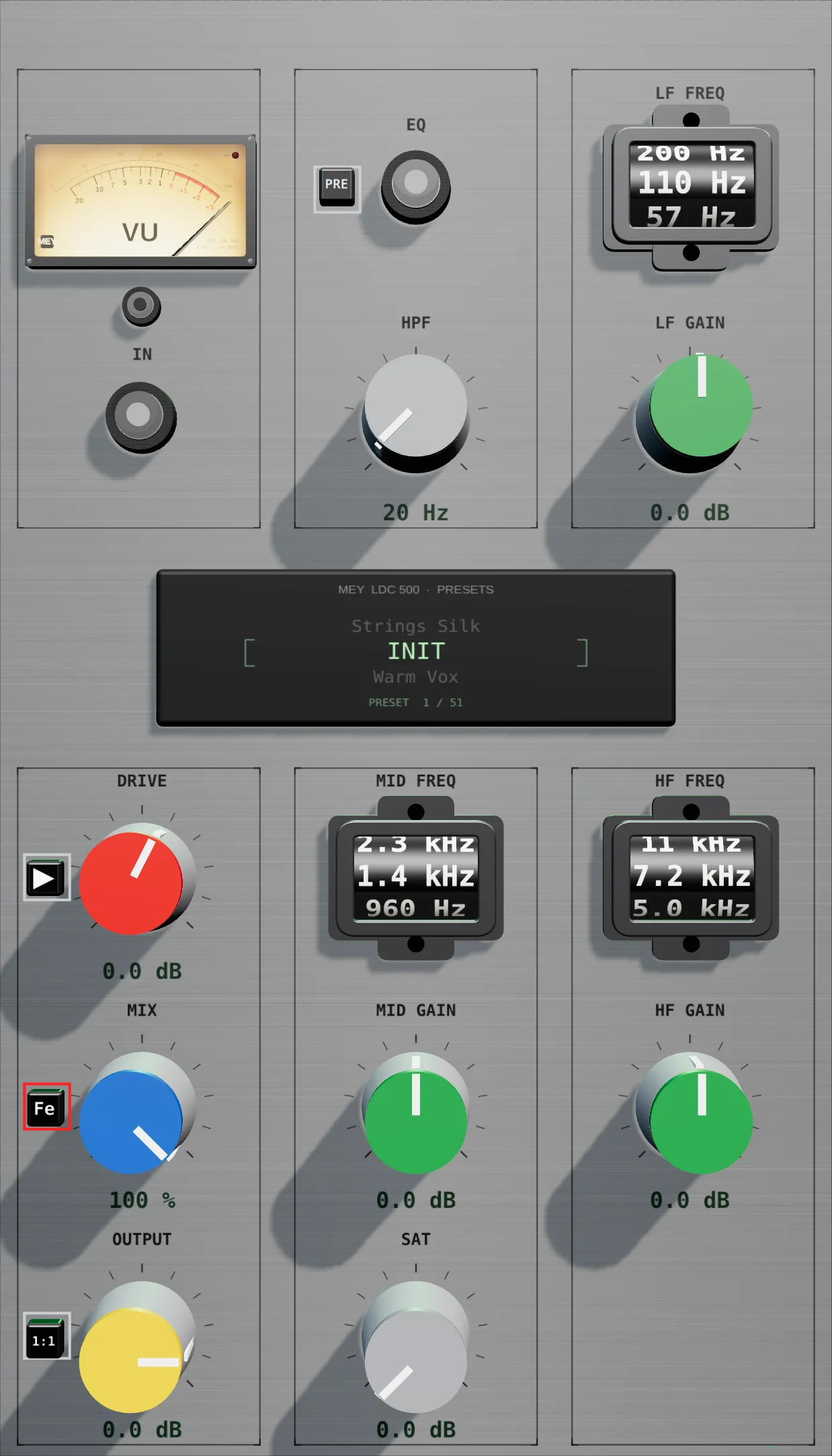Click the small button below the VU meter
Screen dimensions: 832x1456
click(141, 307)
